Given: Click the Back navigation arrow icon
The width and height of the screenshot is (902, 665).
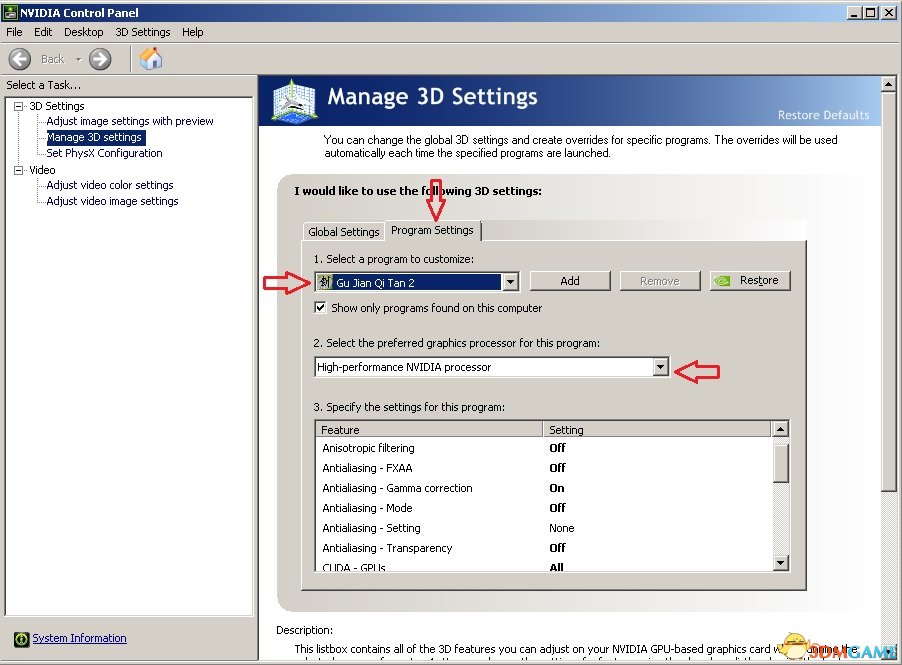Looking at the screenshot, I should 20,59.
